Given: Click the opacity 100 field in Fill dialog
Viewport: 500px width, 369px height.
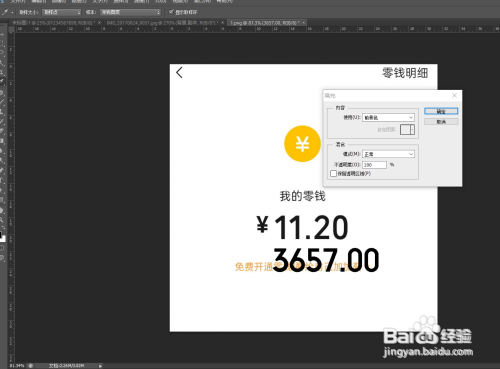Looking at the screenshot, I should click(x=374, y=165).
